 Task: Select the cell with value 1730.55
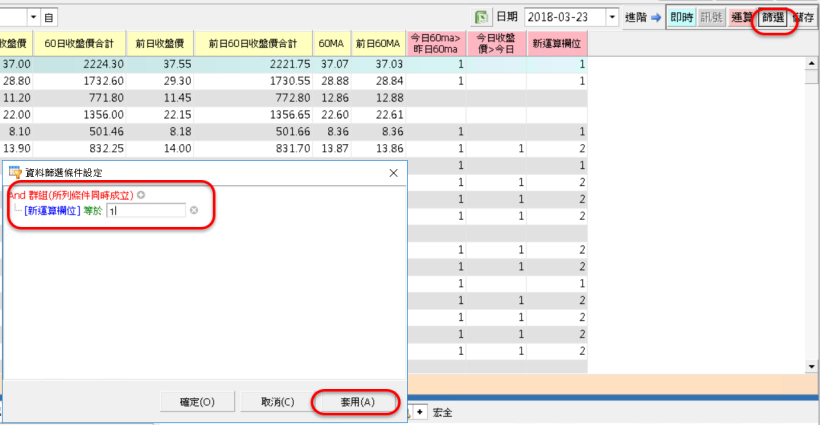click(x=253, y=81)
